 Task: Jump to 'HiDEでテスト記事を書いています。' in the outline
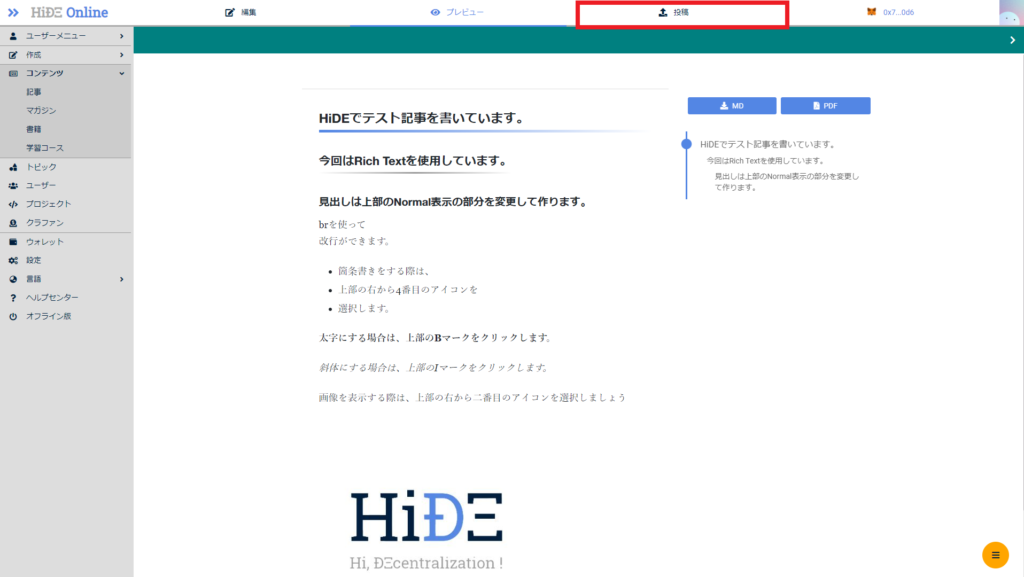pos(767,144)
